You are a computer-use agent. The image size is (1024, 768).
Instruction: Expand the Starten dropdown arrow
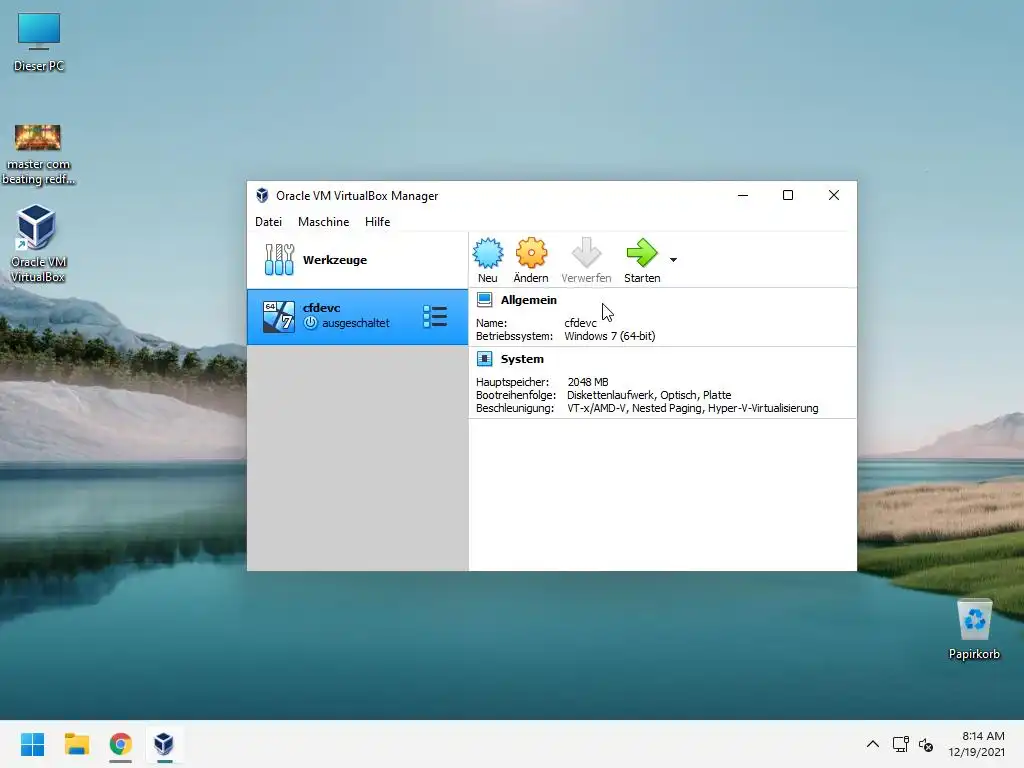[x=673, y=260]
